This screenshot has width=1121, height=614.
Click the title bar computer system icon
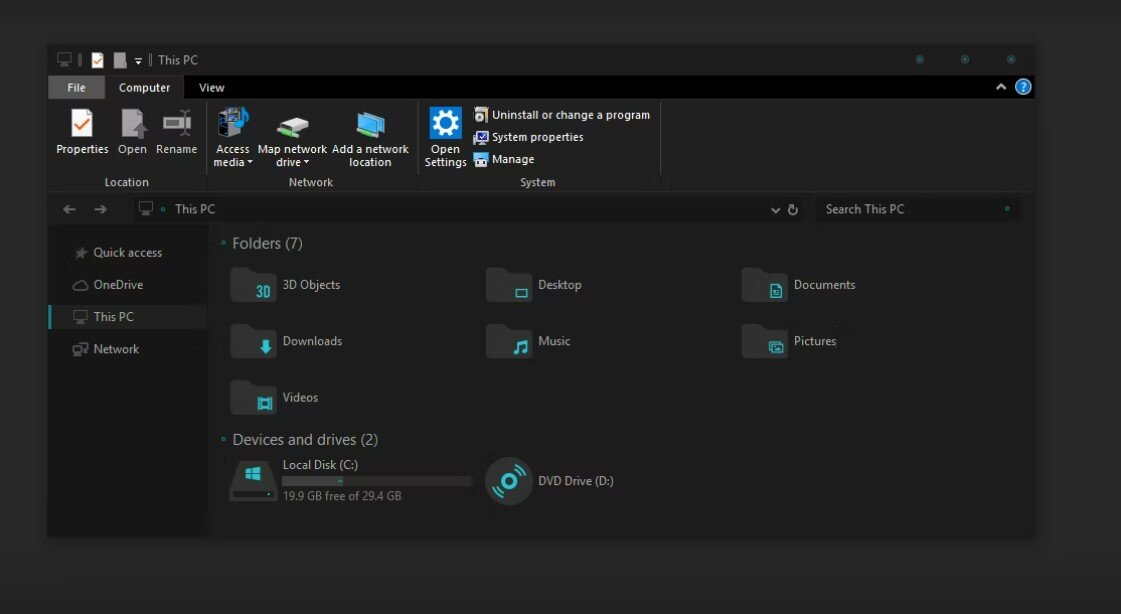click(x=64, y=59)
